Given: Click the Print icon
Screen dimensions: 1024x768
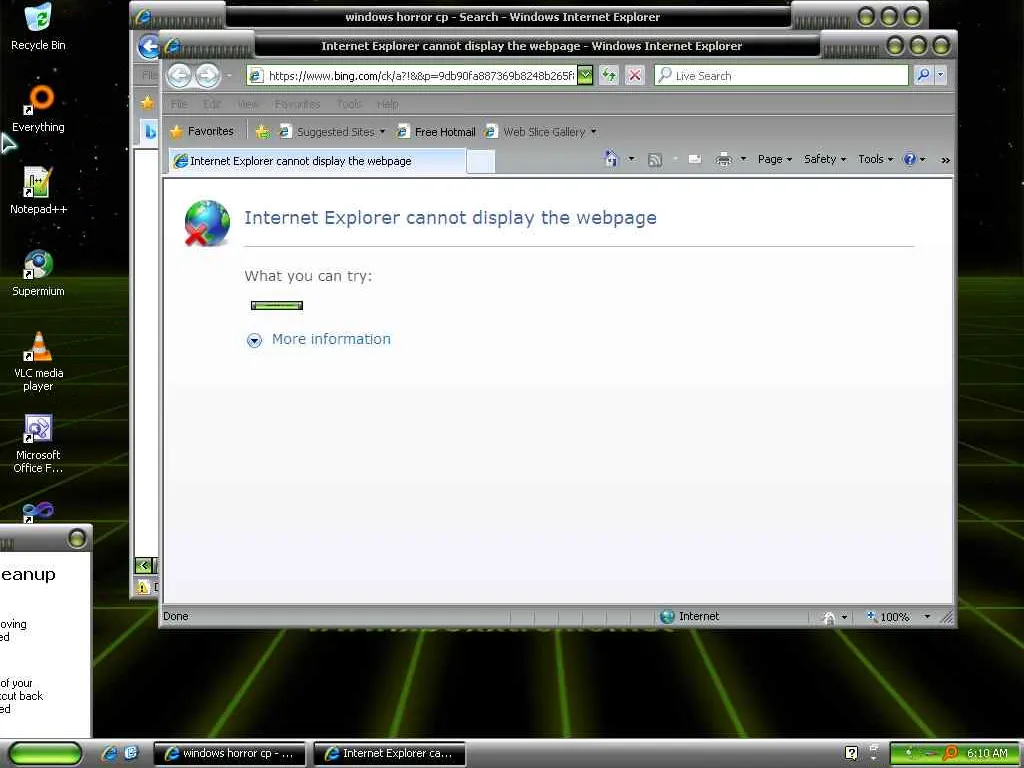Looking at the screenshot, I should (x=724, y=159).
